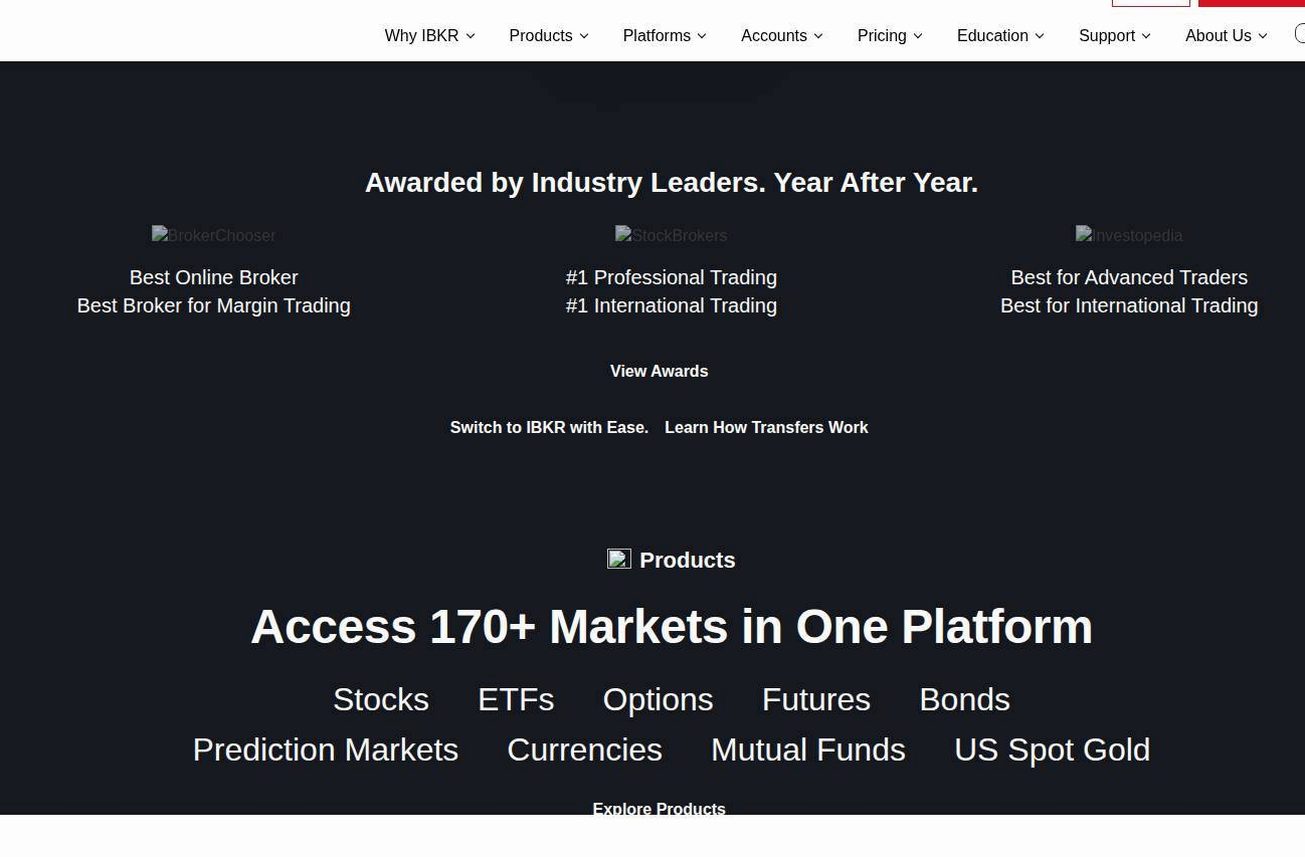Click Best for International Trading text
The height and width of the screenshot is (857, 1305).
(1129, 305)
